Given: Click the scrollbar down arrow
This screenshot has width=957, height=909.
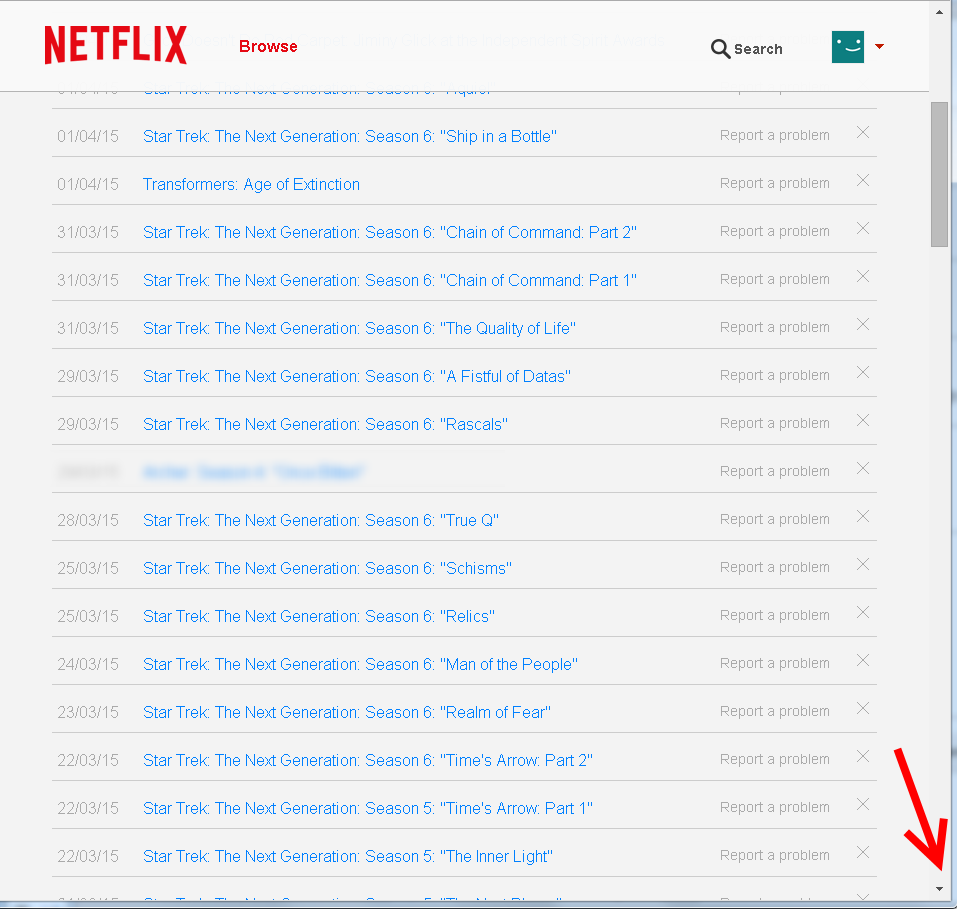Looking at the screenshot, I should 939,889.
